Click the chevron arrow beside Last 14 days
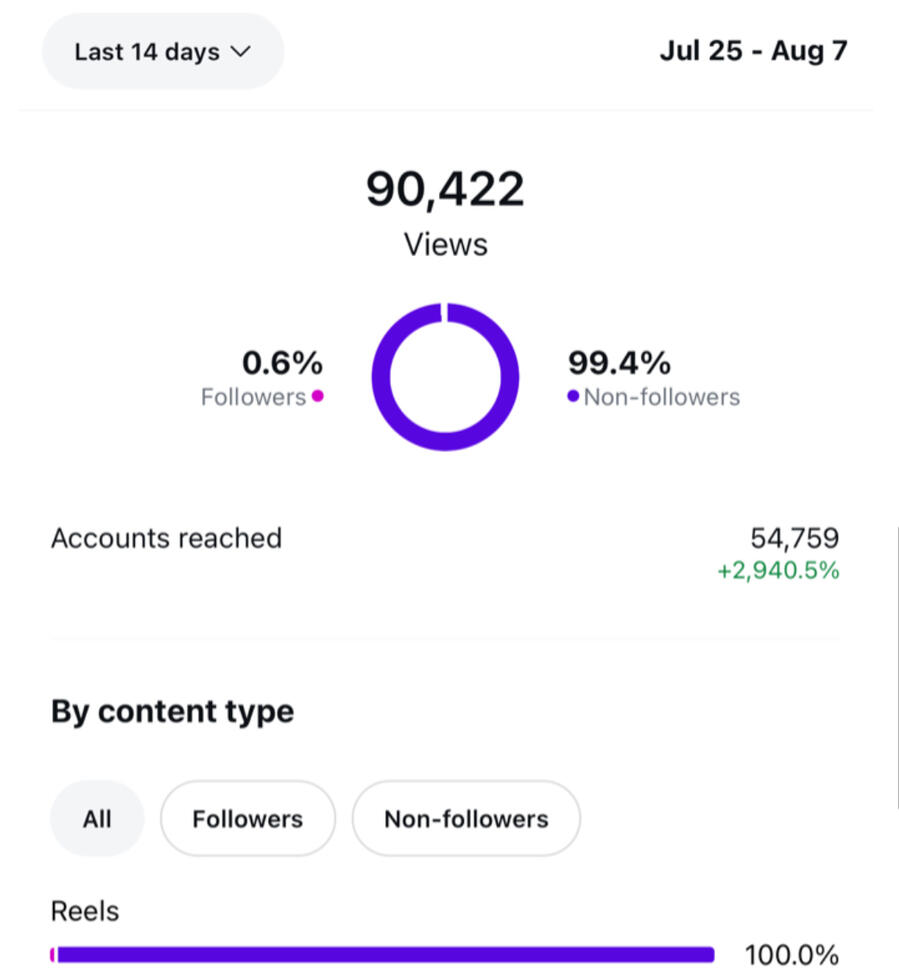This screenshot has width=899, height=974. pyautogui.click(x=239, y=52)
